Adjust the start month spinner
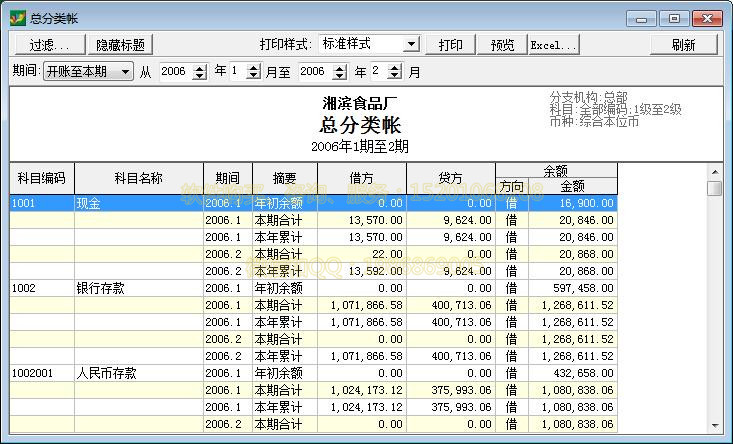Image resolution: width=733 pixels, height=444 pixels. point(254,72)
